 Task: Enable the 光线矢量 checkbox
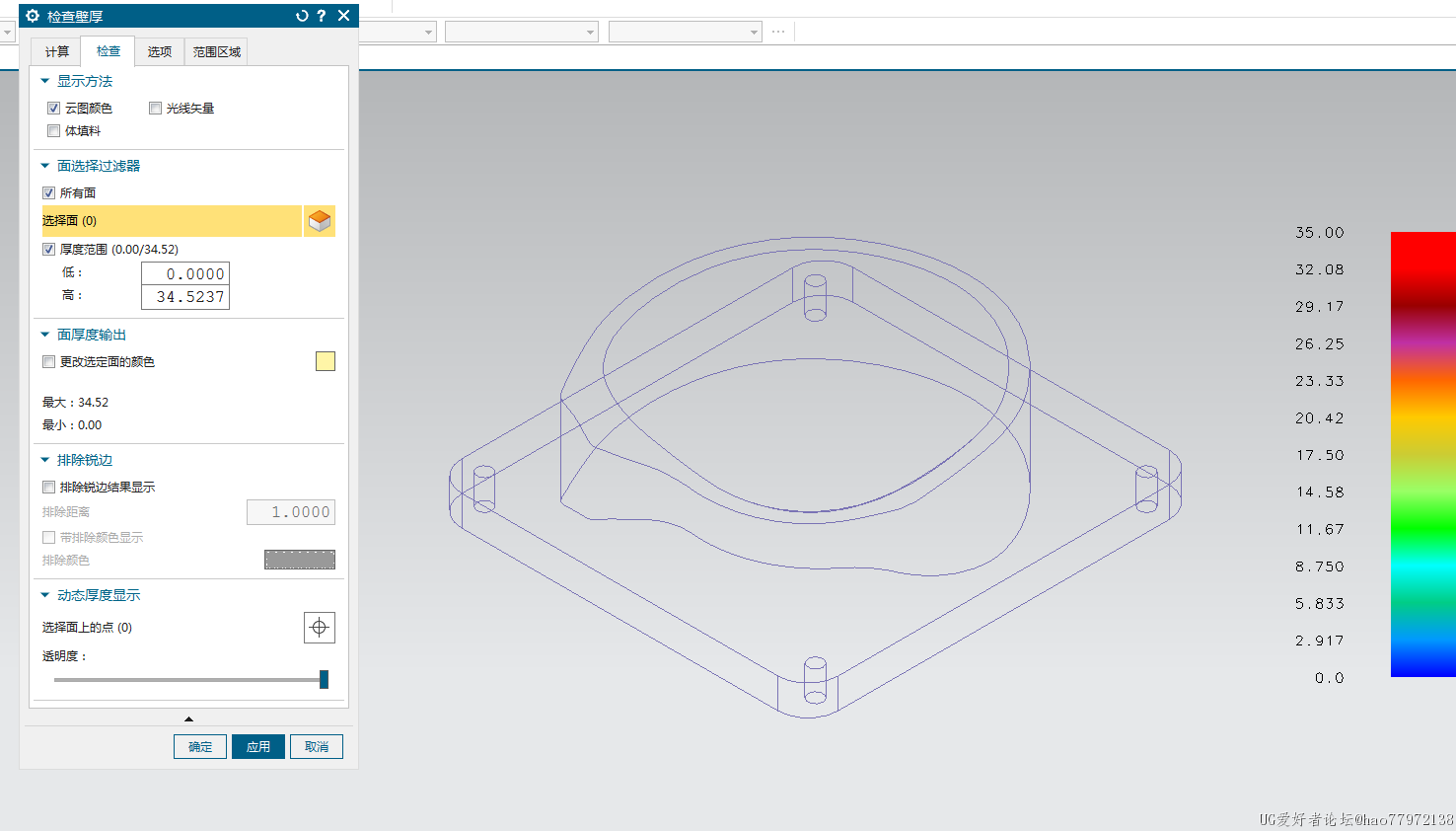(x=155, y=109)
